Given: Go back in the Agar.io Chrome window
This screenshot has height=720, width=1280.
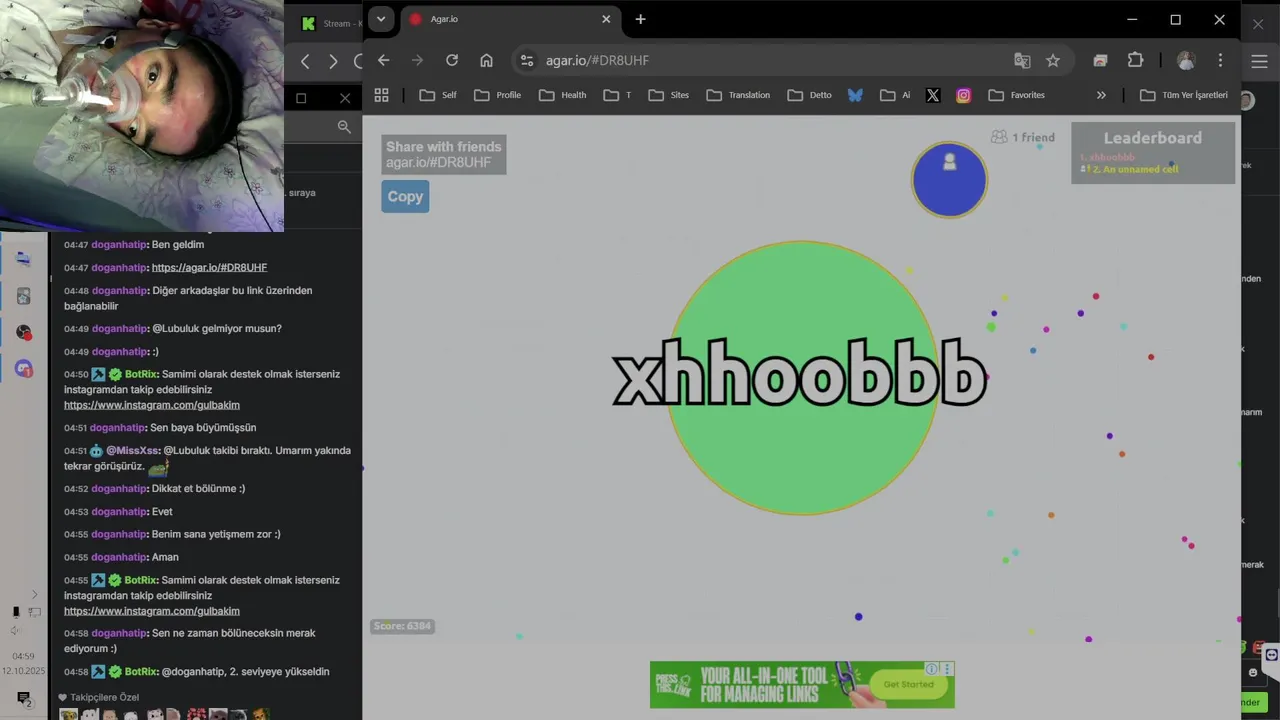Looking at the screenshot, I should pyautogui.click(x=383, y=60).
